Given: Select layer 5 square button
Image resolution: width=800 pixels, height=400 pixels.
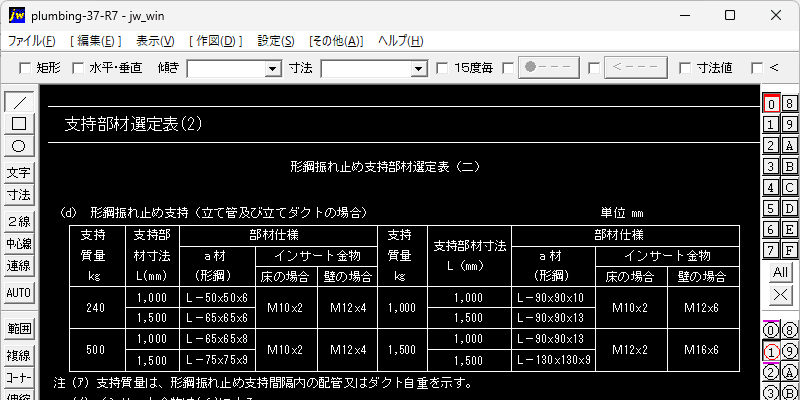Looking at the screenshot, I should click(x=771, y=208).
